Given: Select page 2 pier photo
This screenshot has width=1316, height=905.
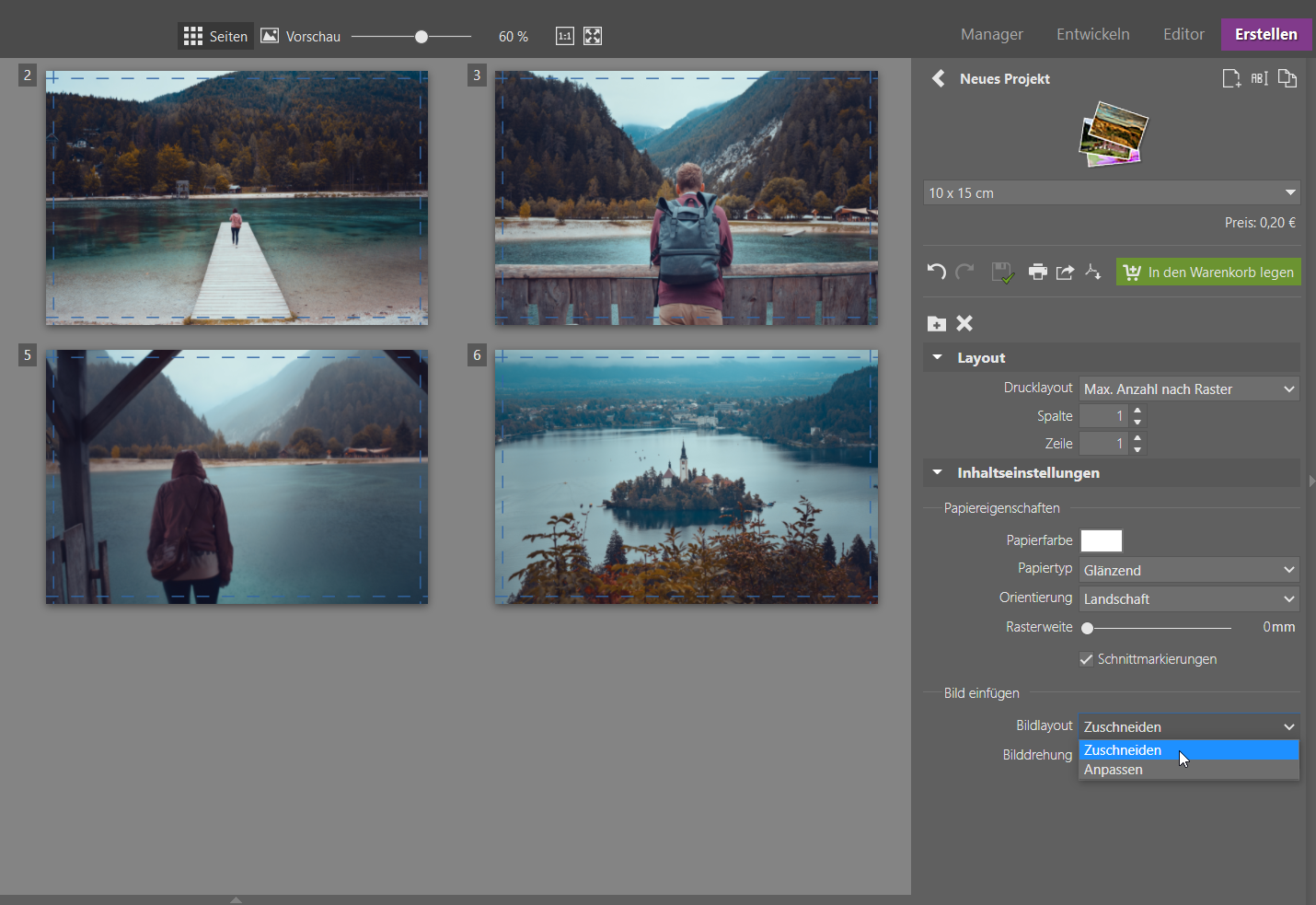Looking at the screenshot, I should [x=237, y=198].
